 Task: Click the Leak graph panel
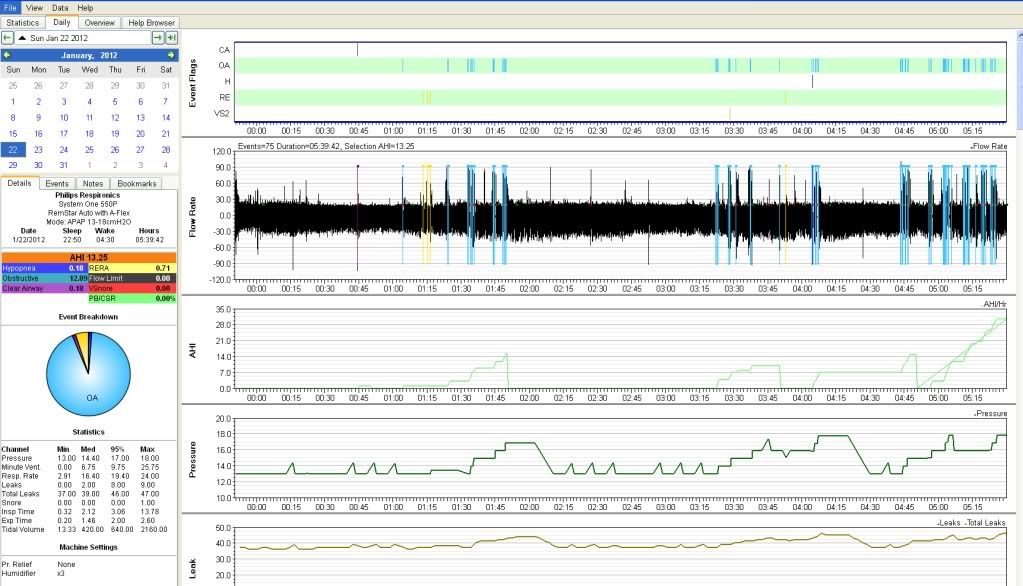tap(620, 557)
